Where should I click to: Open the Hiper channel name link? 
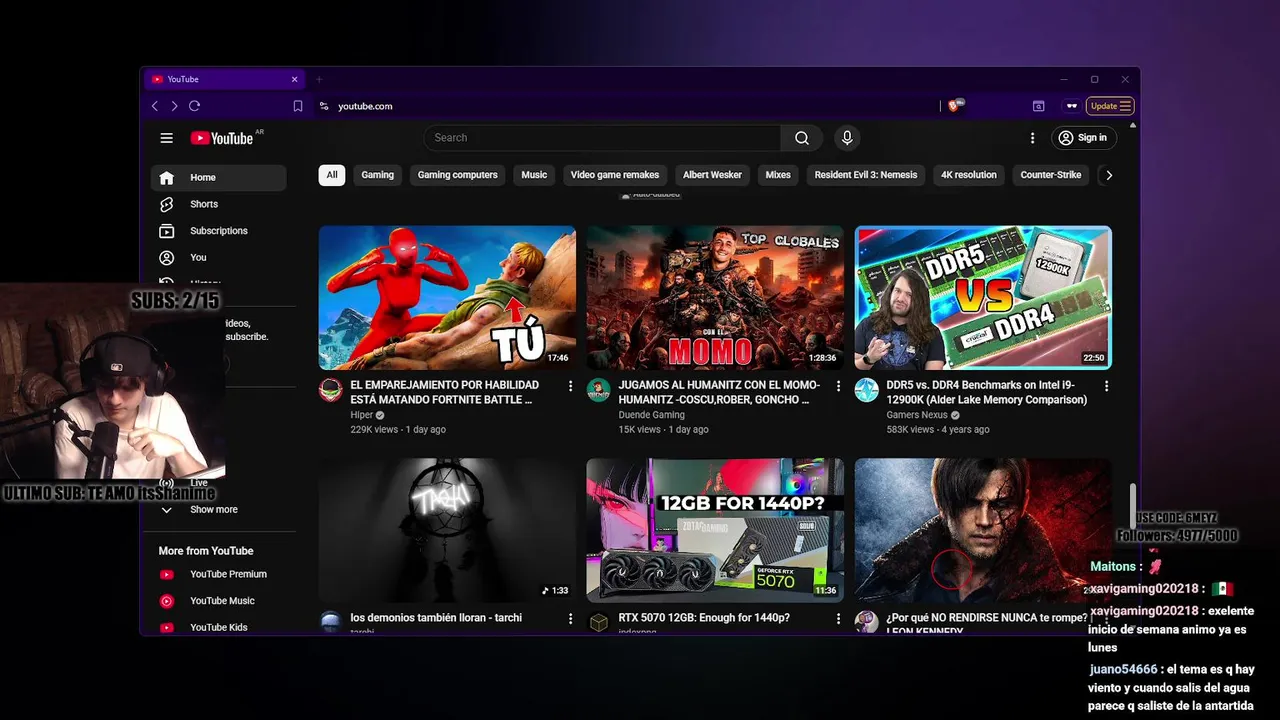(361, 415)
